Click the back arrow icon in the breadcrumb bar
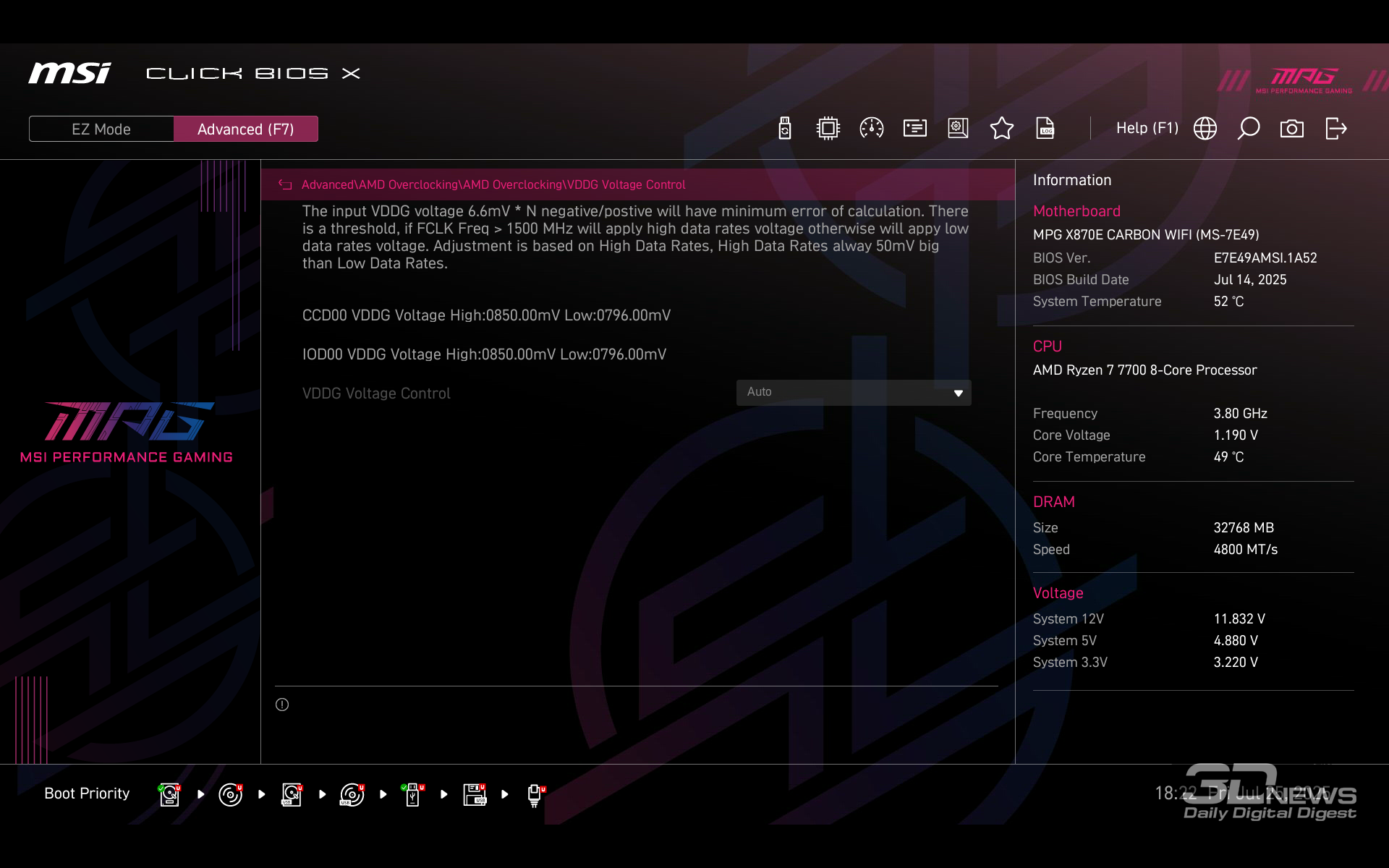The image size is (1389, 868). point(285,185)
